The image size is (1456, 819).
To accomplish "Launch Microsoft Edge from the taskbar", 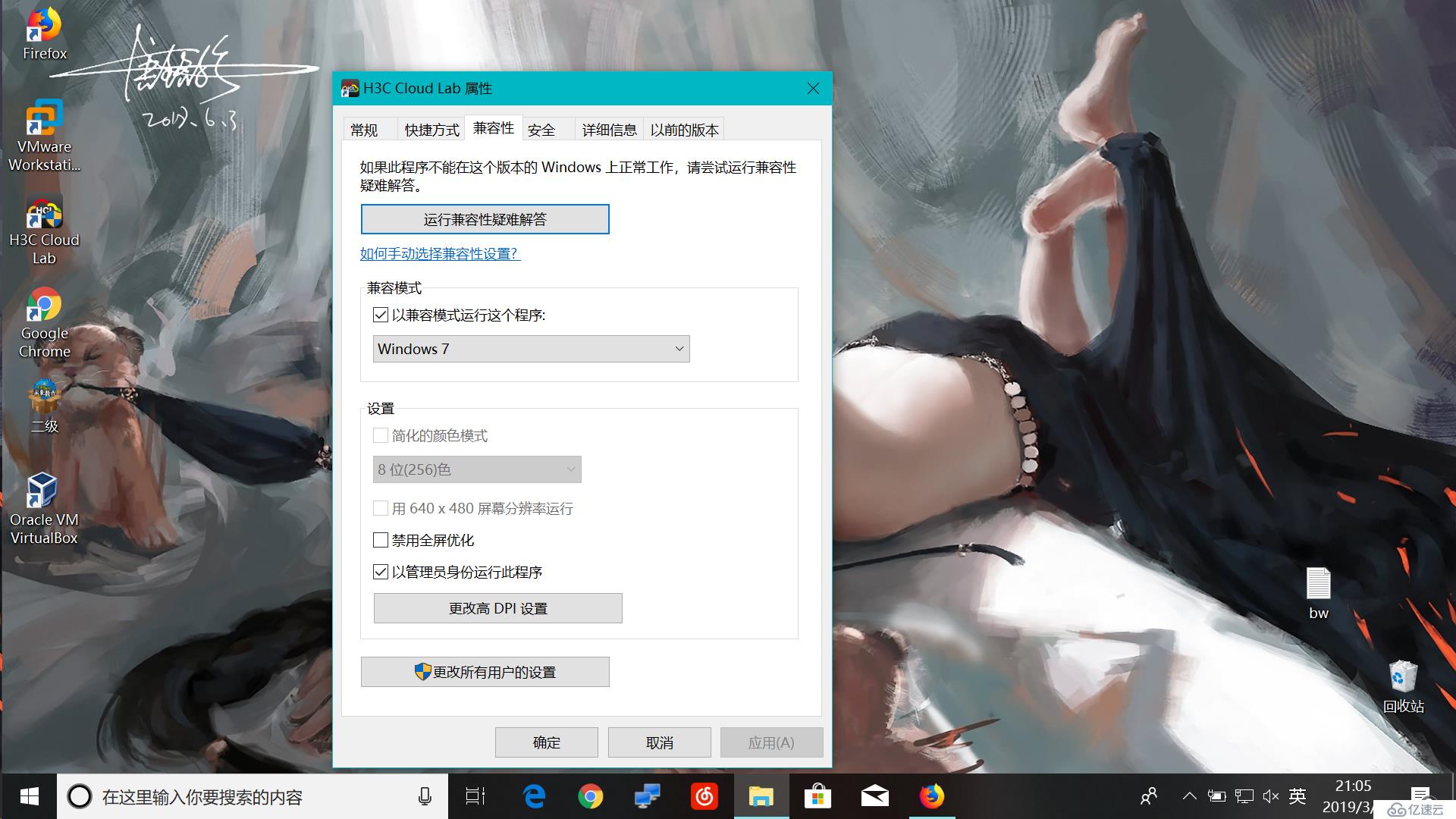I will (x=534, y=796).
